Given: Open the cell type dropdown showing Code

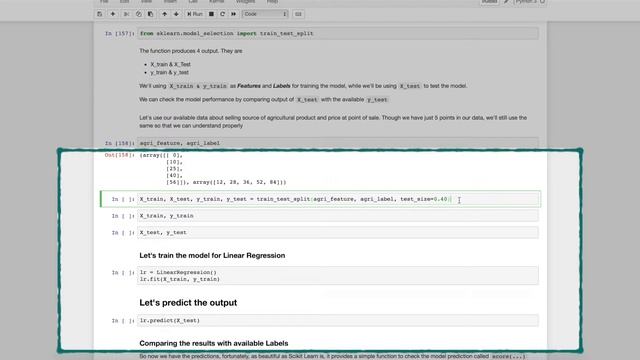Looking at the screenshot, I should click(x=265, y=14).
